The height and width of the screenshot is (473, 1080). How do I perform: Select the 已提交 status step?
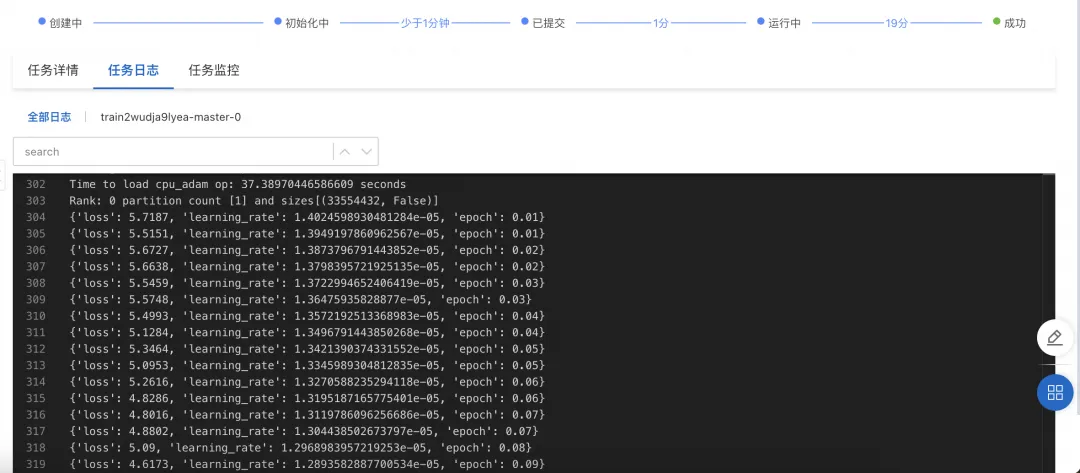(x=543, y=23)
